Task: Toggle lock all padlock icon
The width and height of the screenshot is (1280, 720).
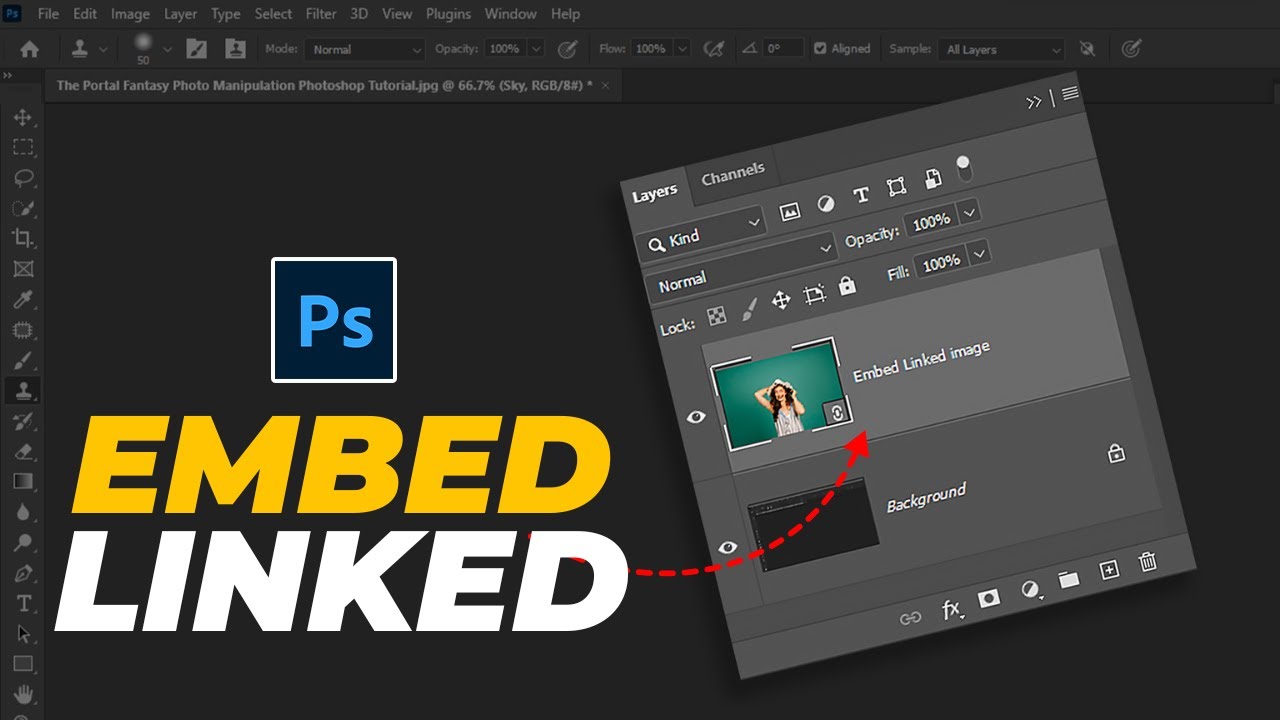Action: click(847, 286)
